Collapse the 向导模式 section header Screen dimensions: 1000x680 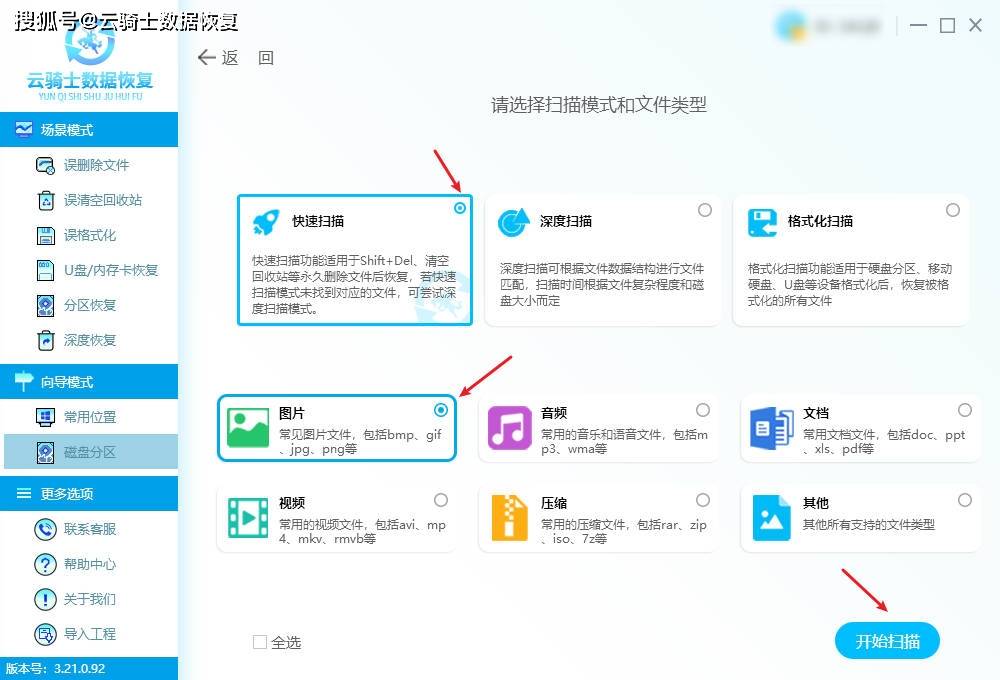89,382
